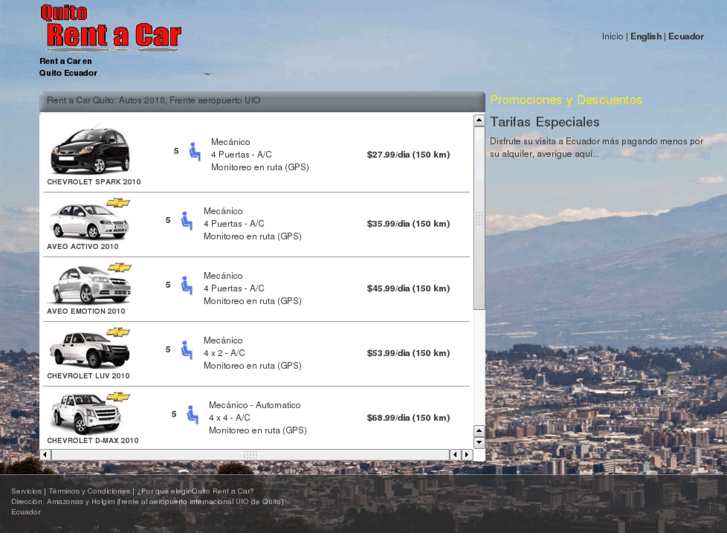Click the Aveo Activo 2010 car photo
Image resolution: width=727 pixels, height=545 pixels.
tap(89, 221)
